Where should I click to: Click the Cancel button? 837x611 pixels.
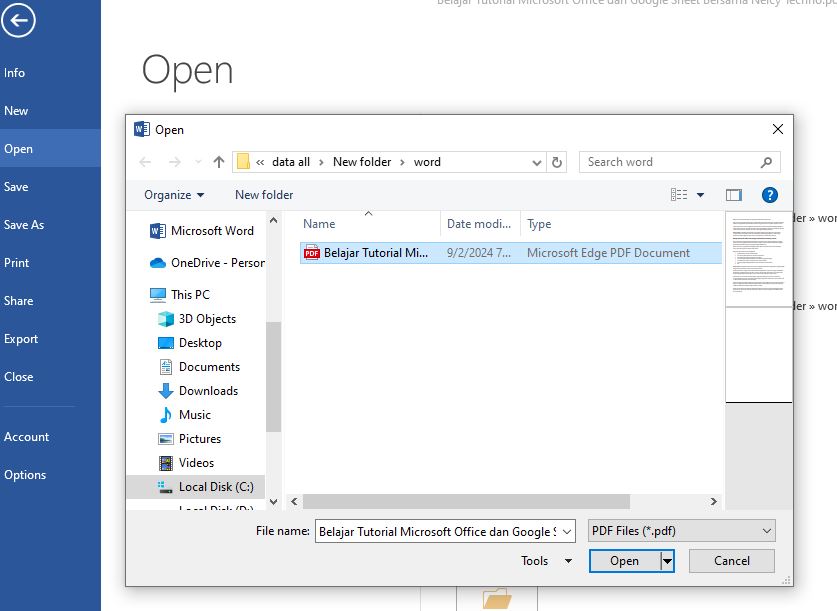pos(731,561)
